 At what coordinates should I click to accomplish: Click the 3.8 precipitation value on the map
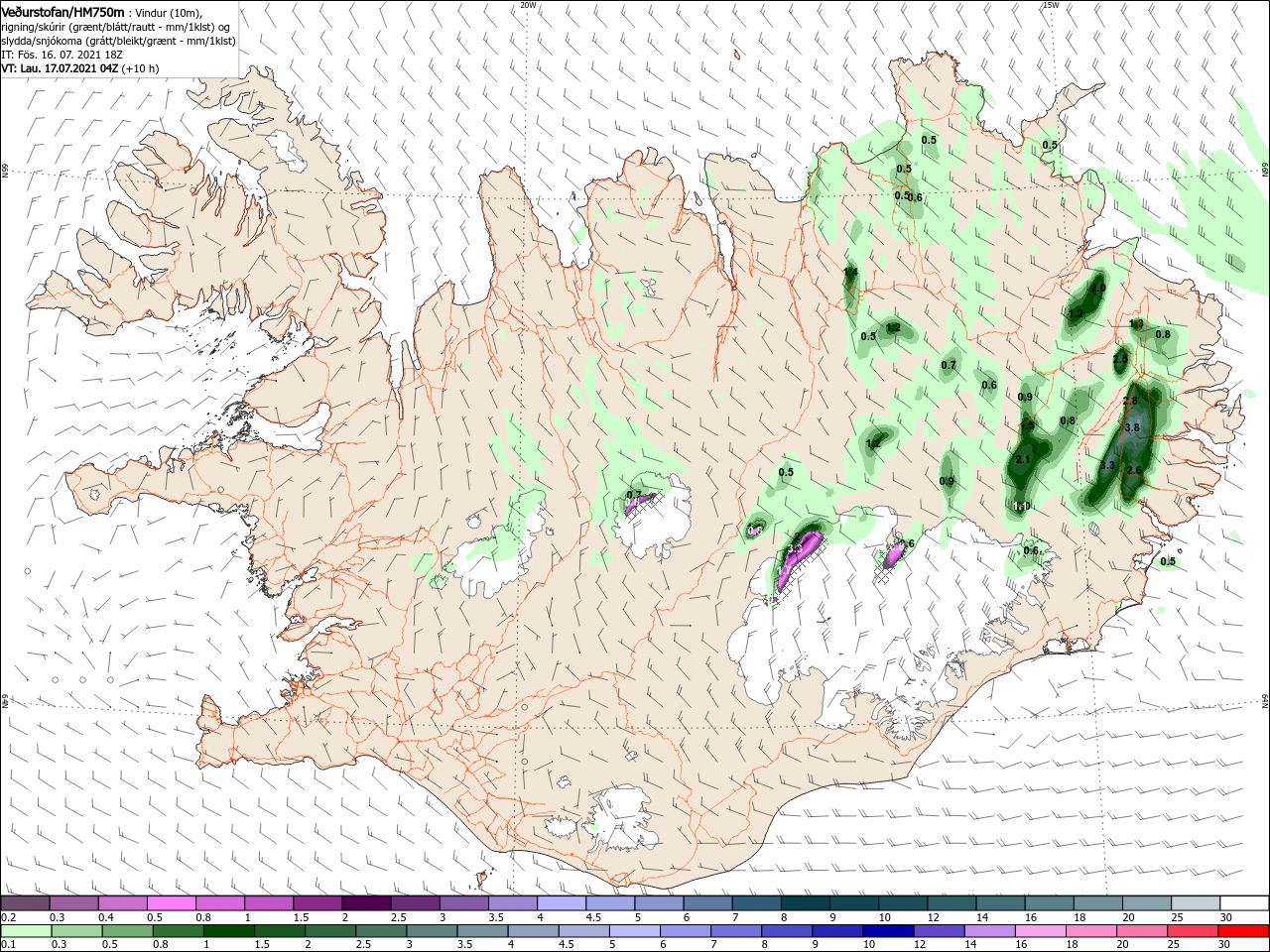point(1132,428)
